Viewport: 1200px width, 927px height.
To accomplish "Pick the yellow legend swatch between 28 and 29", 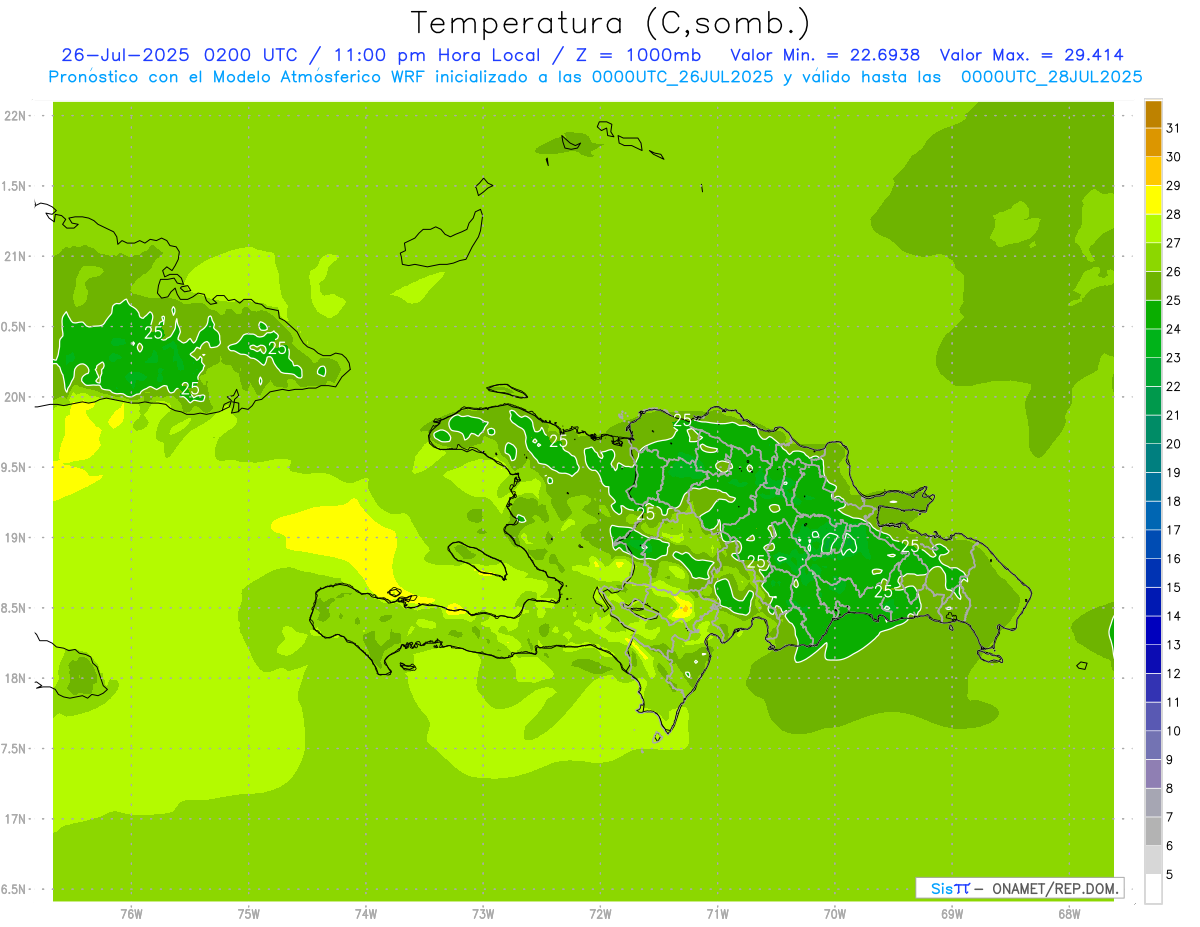I will click(1153, 200).
